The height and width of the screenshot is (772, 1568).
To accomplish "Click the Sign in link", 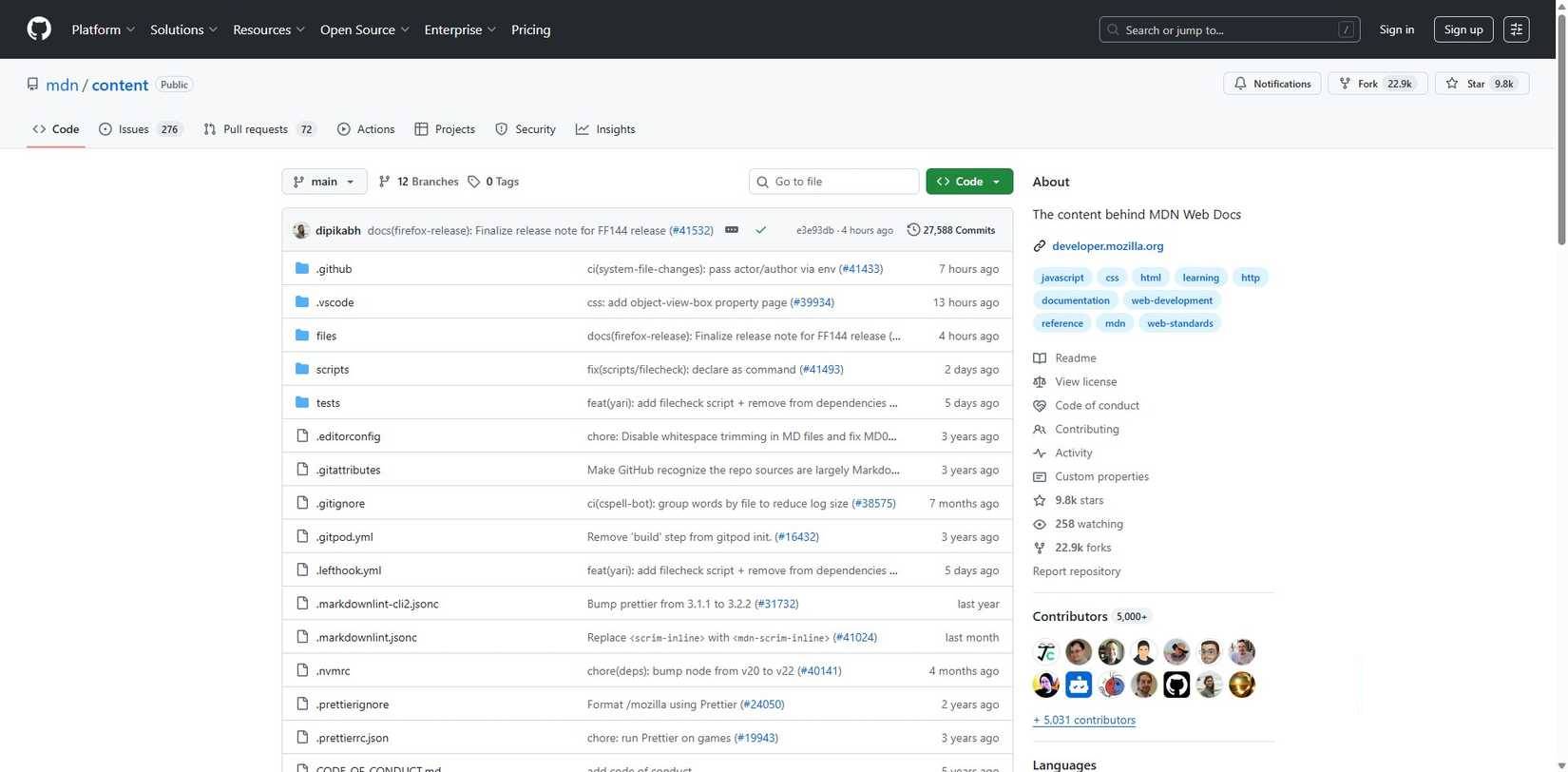I will (x=1396, y=29).
